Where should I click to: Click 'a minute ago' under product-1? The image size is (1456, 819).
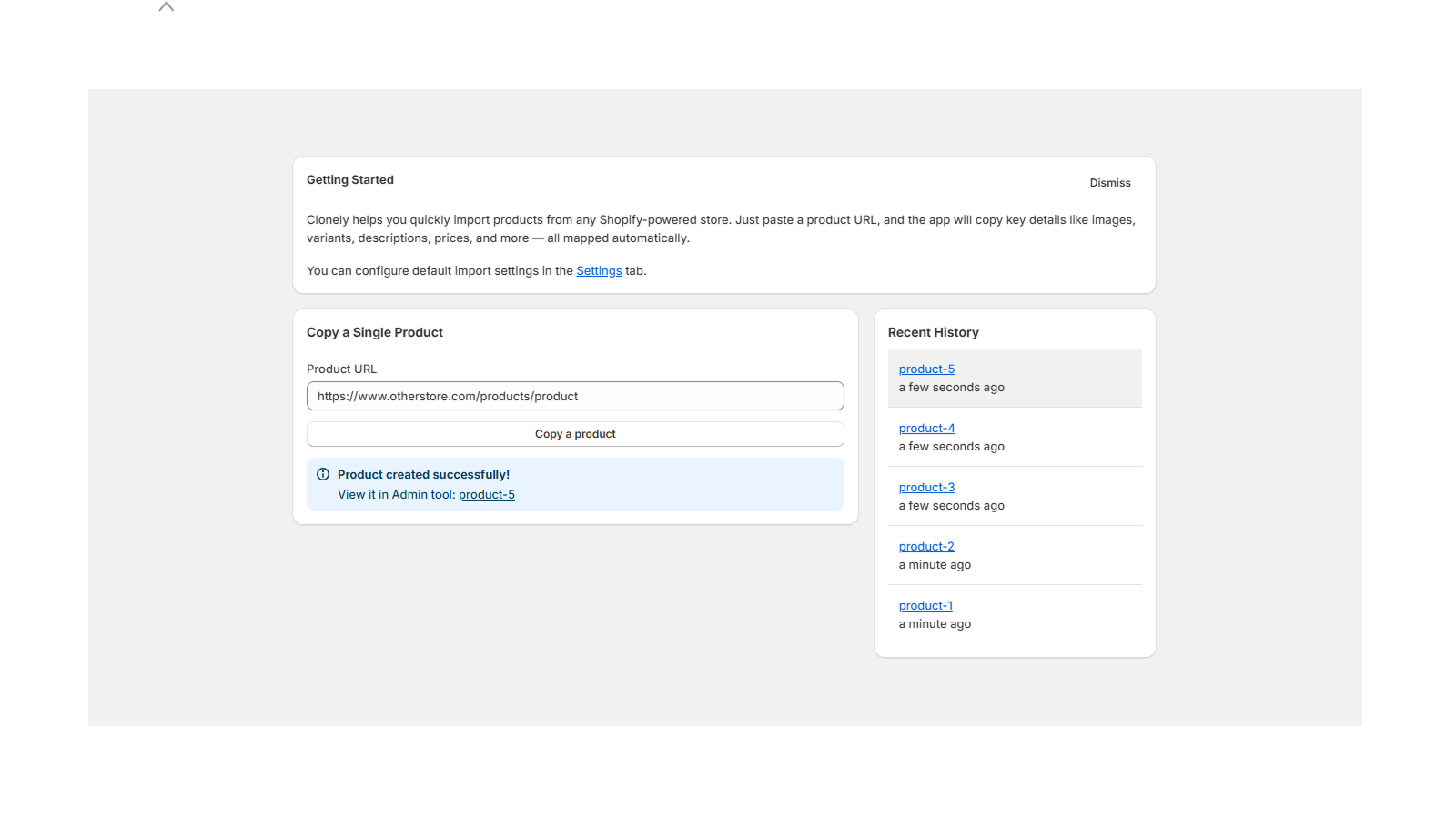coord(935,624)
